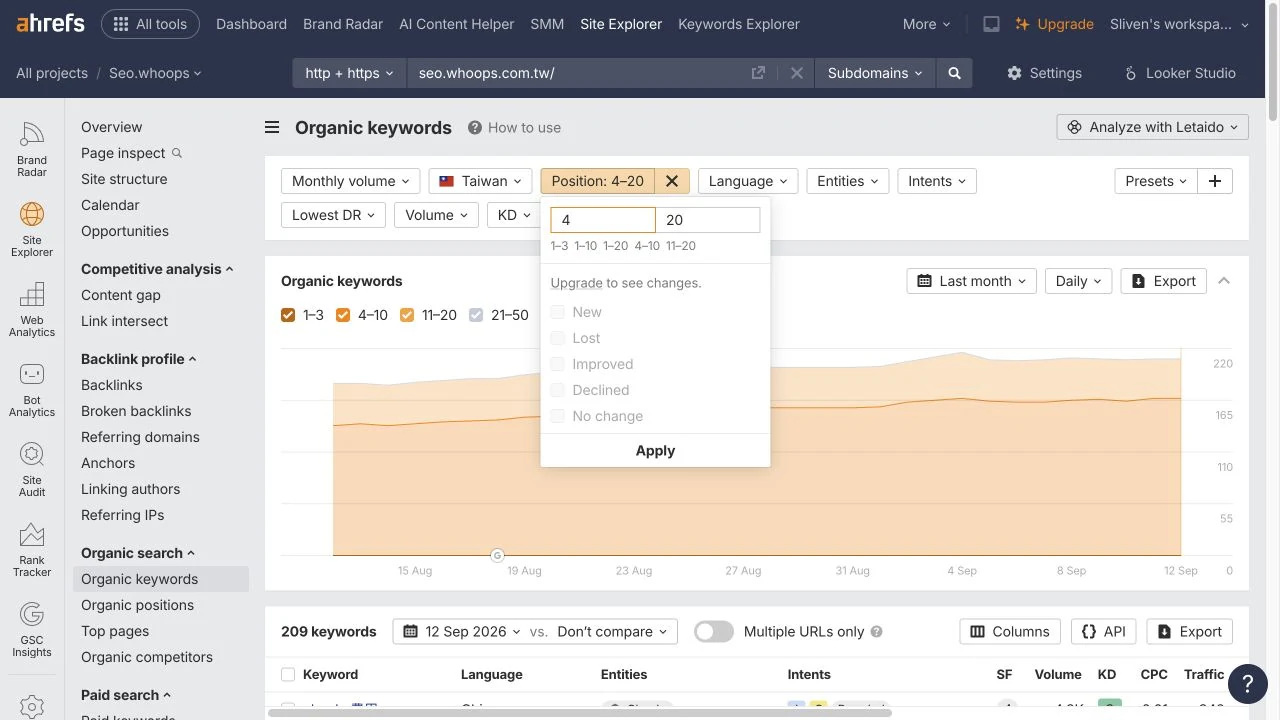Click the Google update marker on chart

tap(497, 555)
